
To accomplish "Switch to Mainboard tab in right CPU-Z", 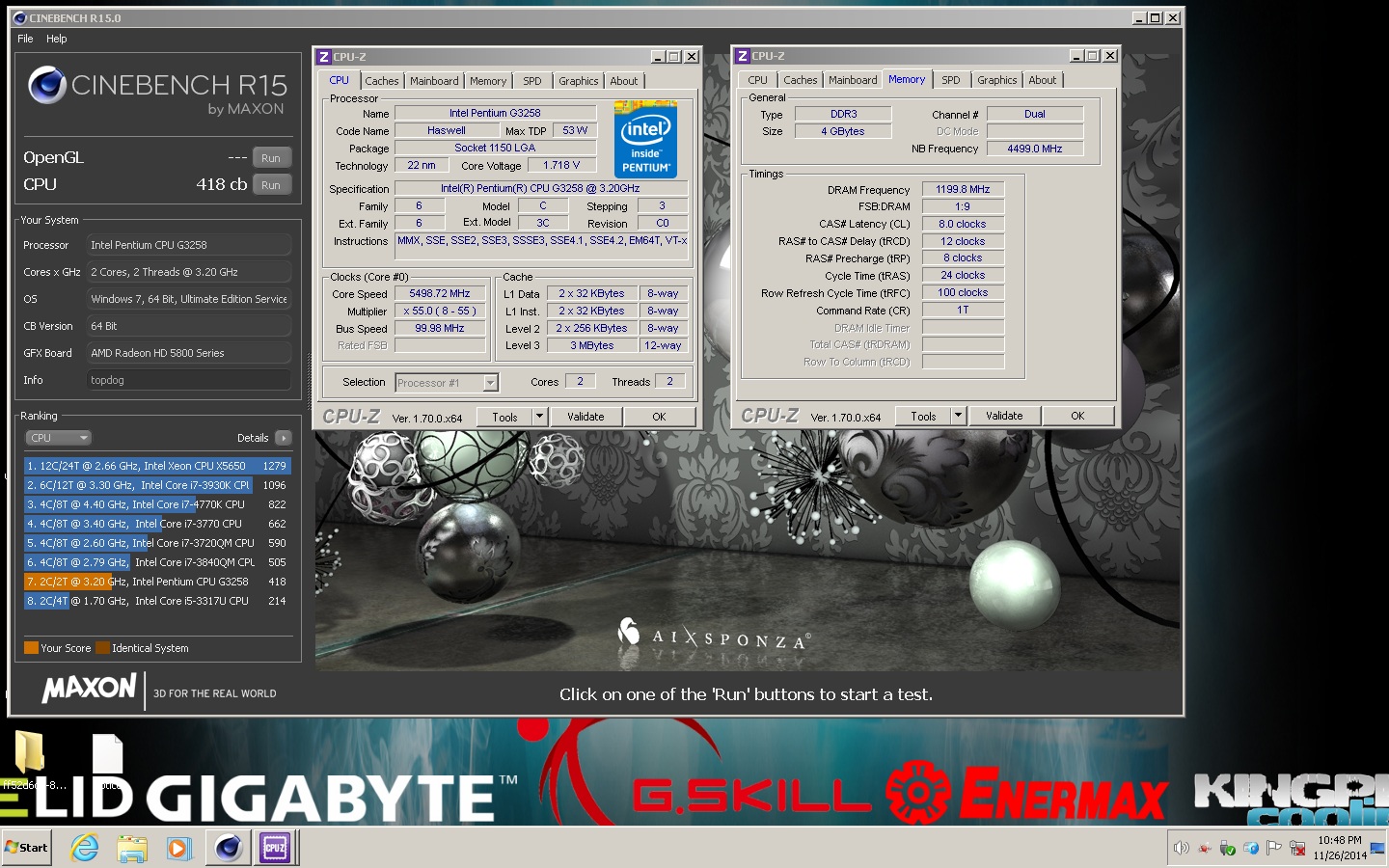I will [853, 80].
